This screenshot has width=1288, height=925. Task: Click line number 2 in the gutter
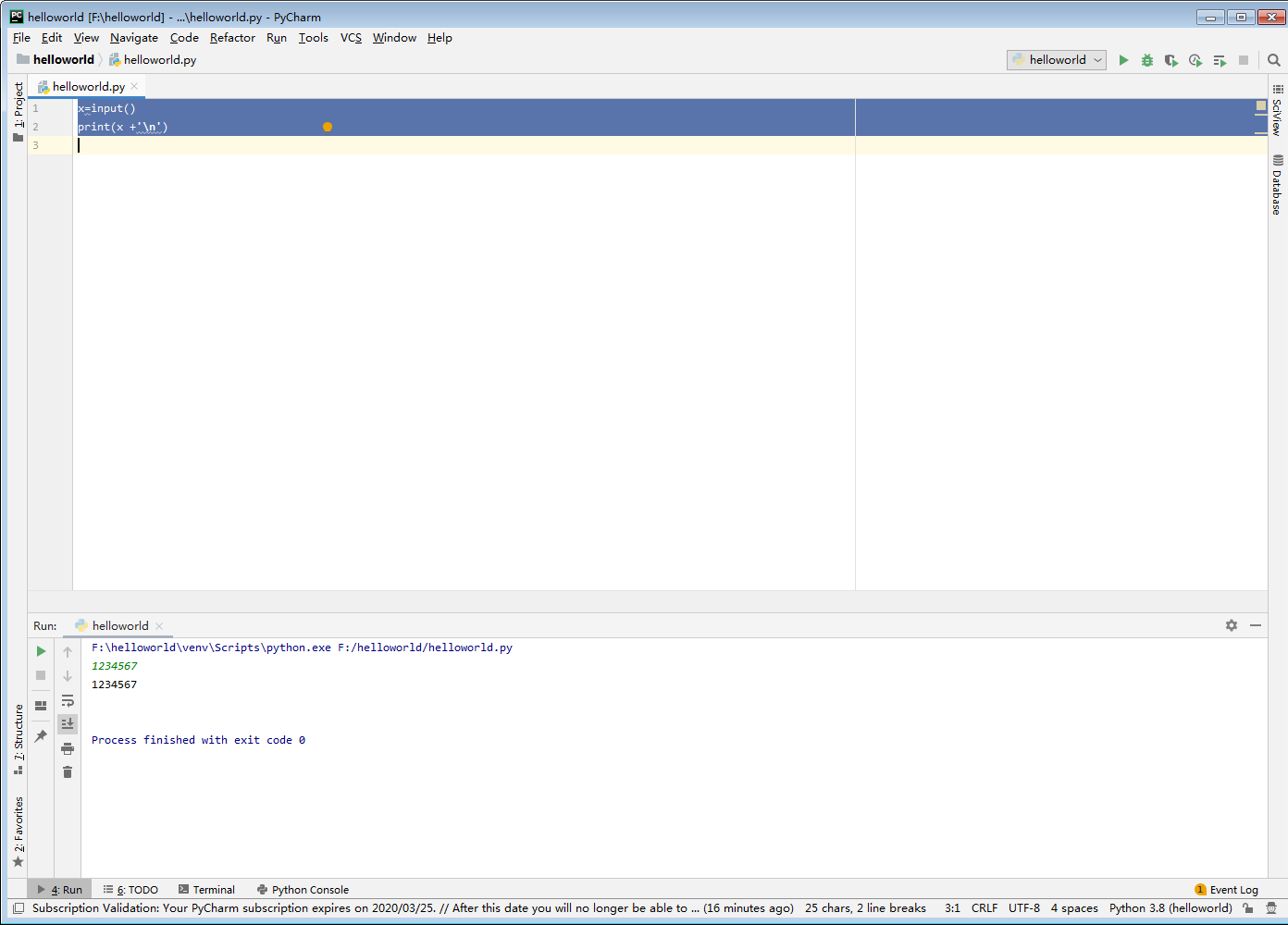36,127
